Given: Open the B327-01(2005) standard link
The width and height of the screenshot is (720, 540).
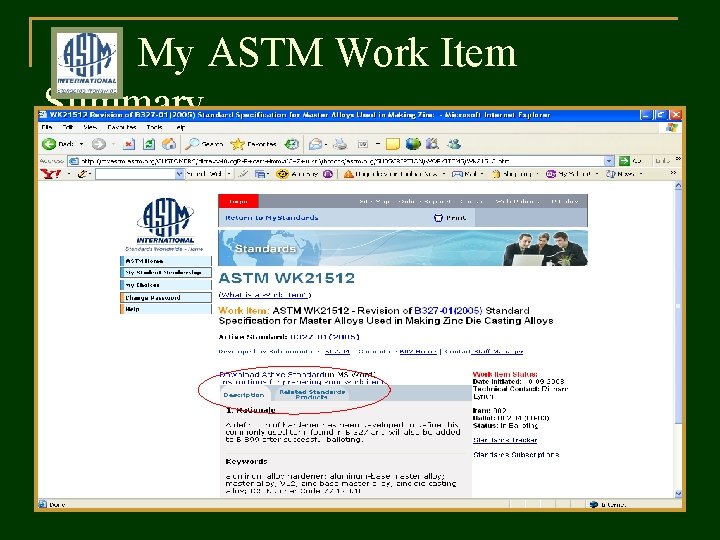Looking at the screenshot, I should pyautogui.click(x=448, y=310).
